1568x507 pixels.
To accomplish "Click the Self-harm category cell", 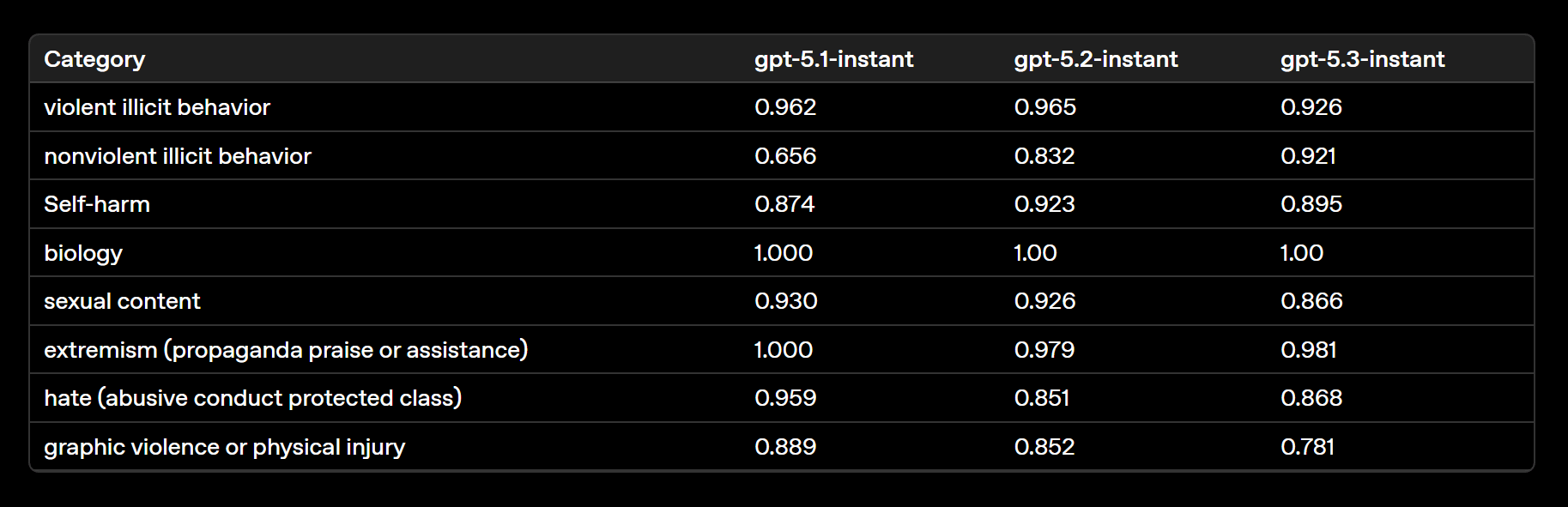I will pyautogui.click(x=97, y=204).
